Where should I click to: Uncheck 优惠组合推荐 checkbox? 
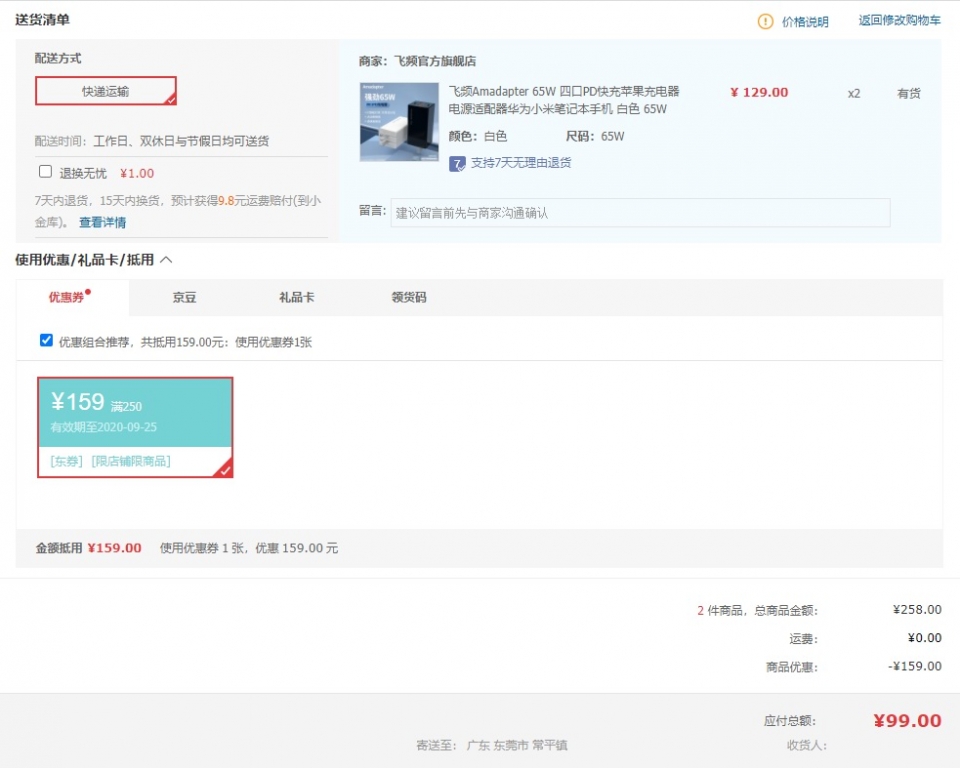46,341
